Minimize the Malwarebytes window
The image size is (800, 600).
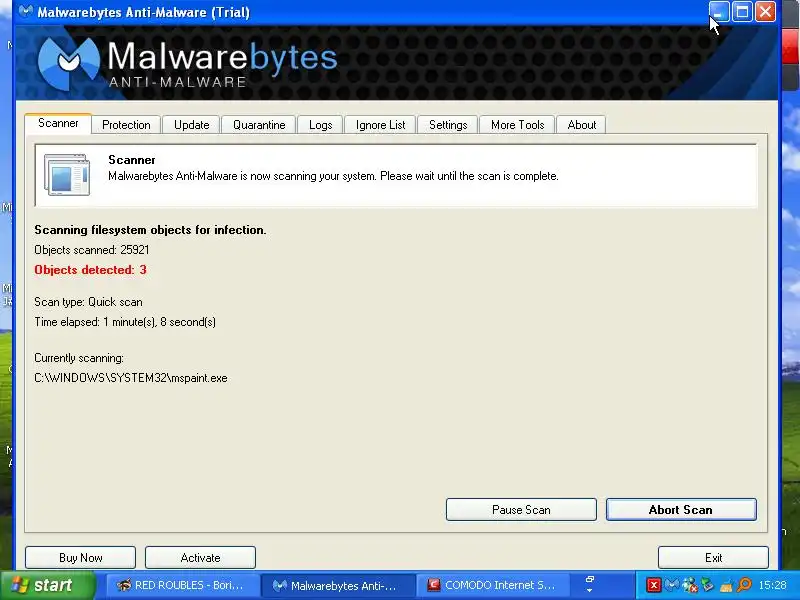[719, 11]
